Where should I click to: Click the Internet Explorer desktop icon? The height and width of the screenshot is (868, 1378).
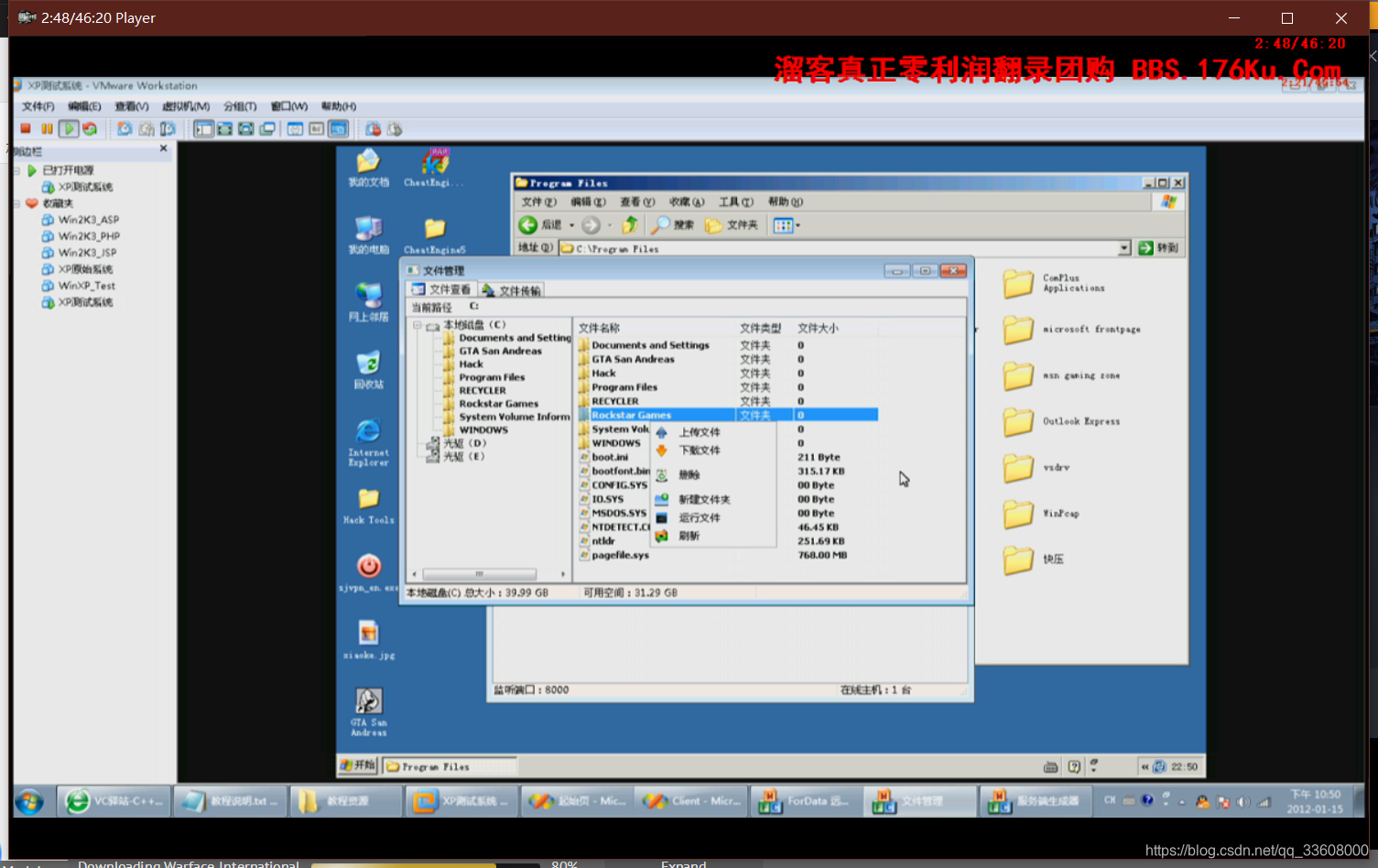[x=368, y=442]
